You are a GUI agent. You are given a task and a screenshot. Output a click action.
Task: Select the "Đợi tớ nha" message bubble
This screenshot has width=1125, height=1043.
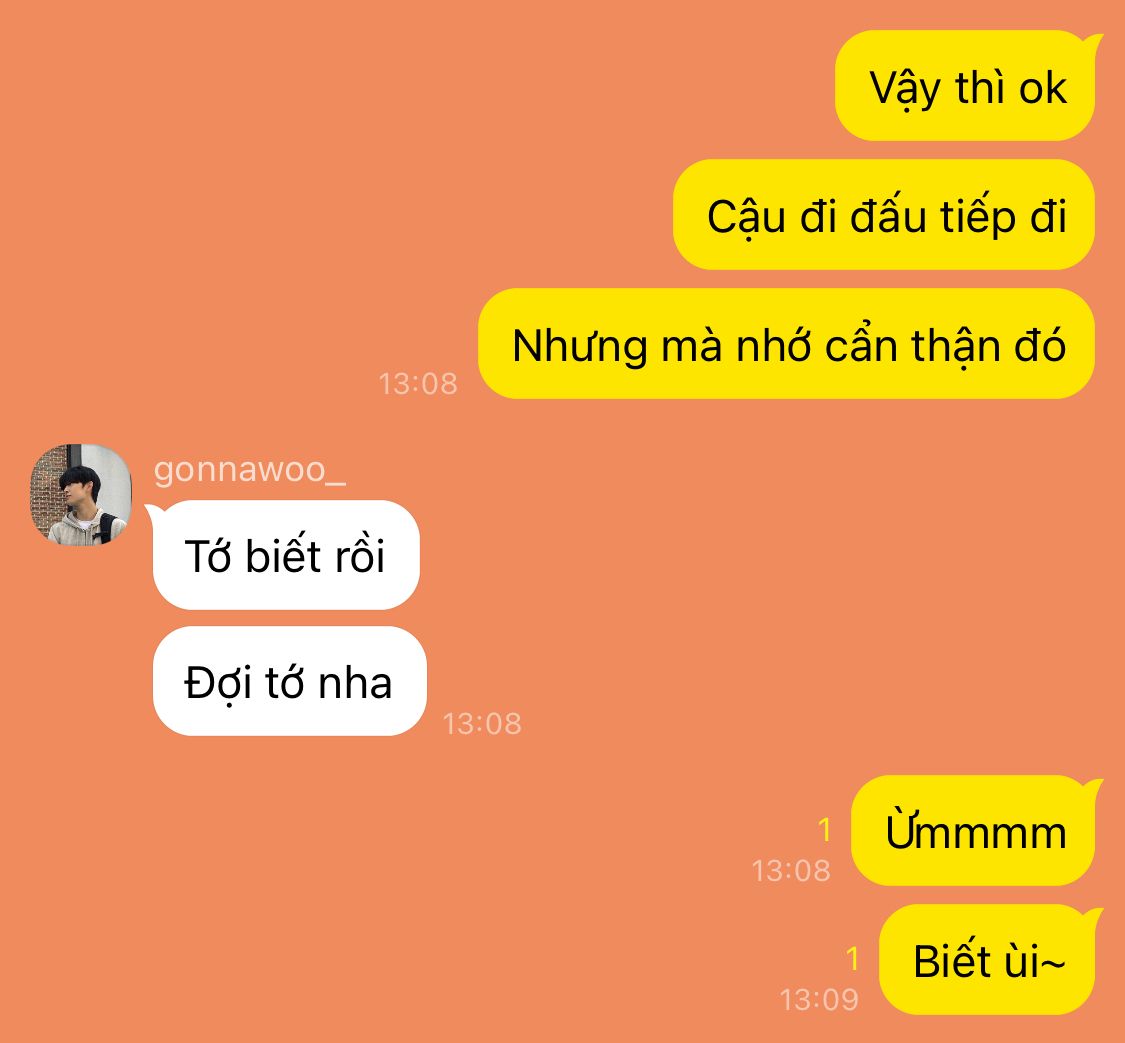(290, 681)
